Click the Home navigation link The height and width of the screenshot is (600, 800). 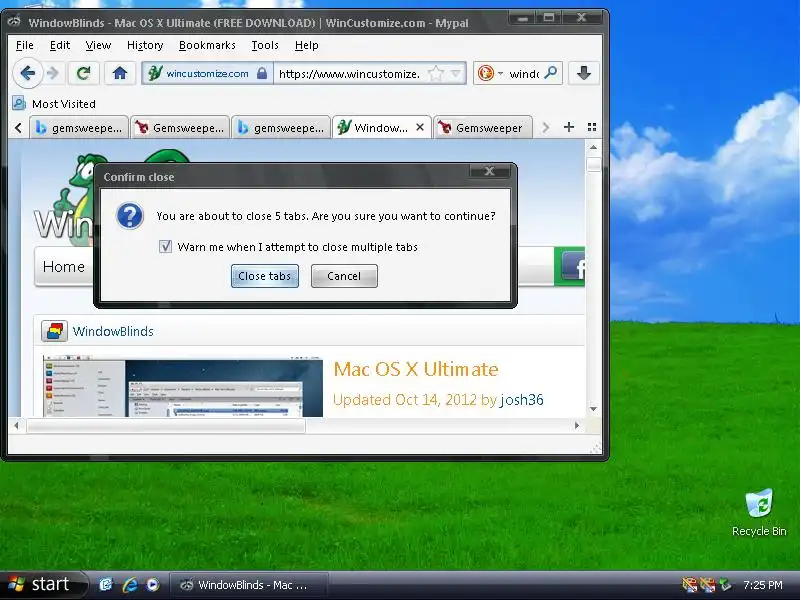coord(64,267)
